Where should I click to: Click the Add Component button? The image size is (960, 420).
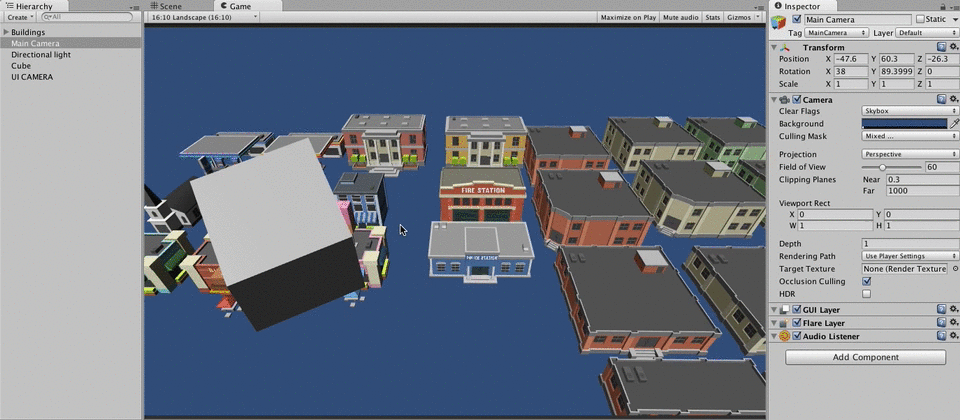pos(865,357)
